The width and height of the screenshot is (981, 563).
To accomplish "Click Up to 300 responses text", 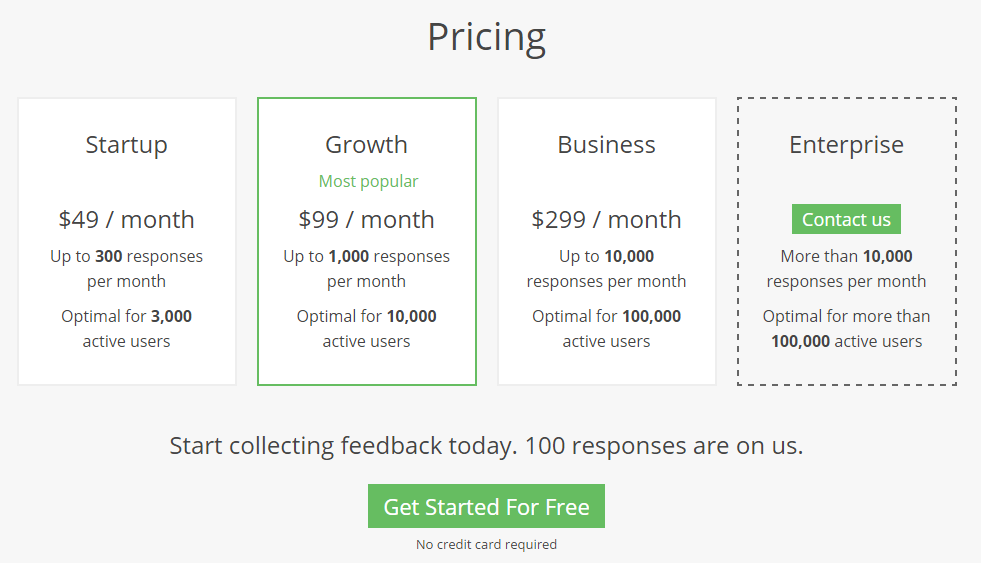I will coord(126,268).
